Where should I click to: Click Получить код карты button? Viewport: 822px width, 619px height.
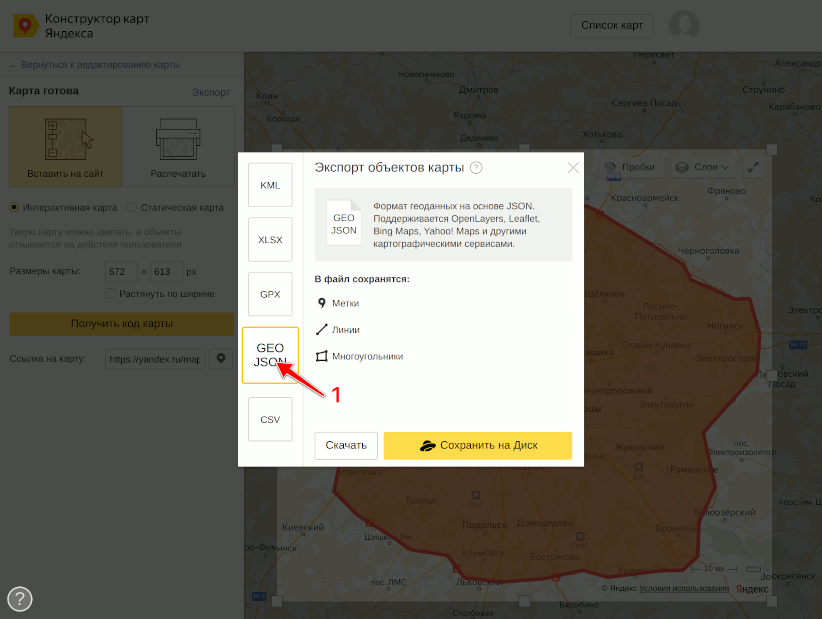(x=122, y=324)
